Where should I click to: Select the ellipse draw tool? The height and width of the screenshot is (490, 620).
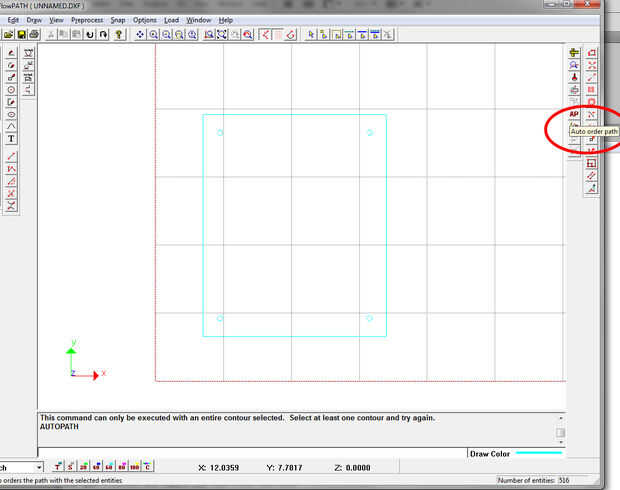point(11,115)
